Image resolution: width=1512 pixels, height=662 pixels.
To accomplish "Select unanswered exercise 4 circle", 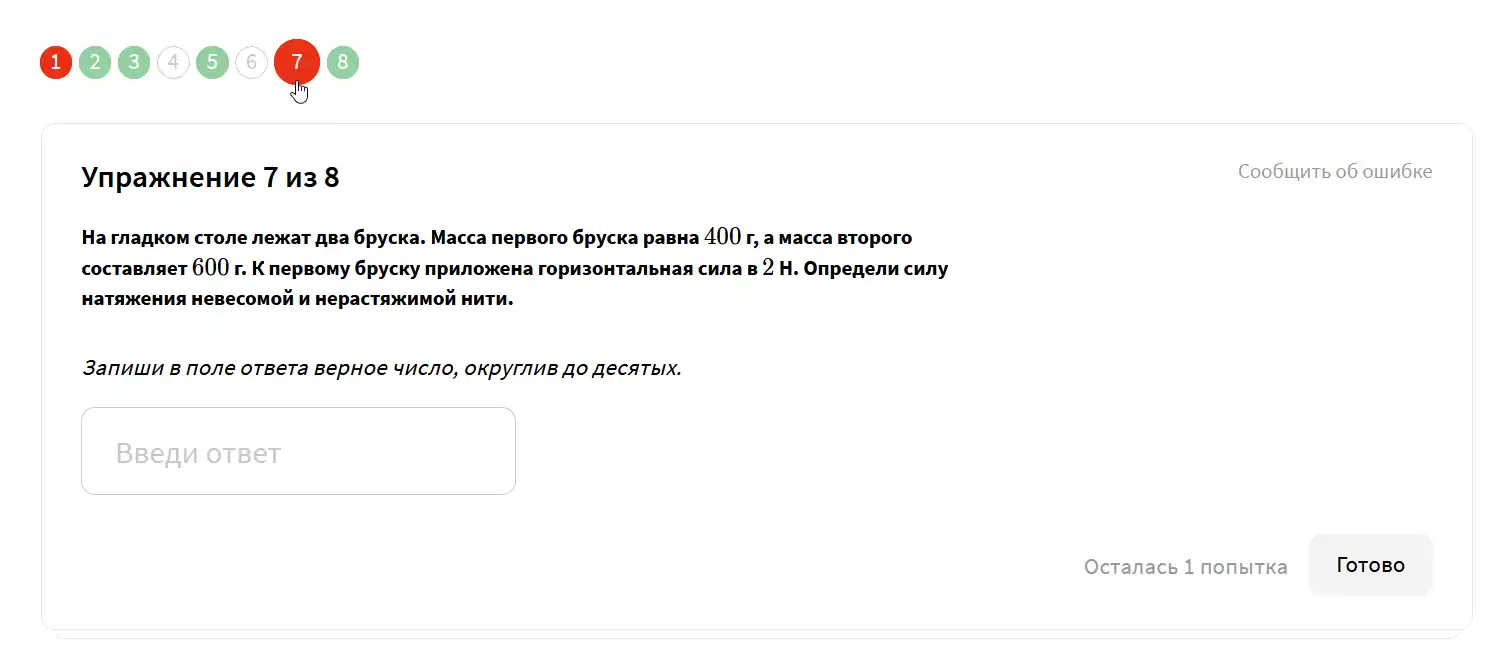I will pyautogui.click(x=173, y=63).
